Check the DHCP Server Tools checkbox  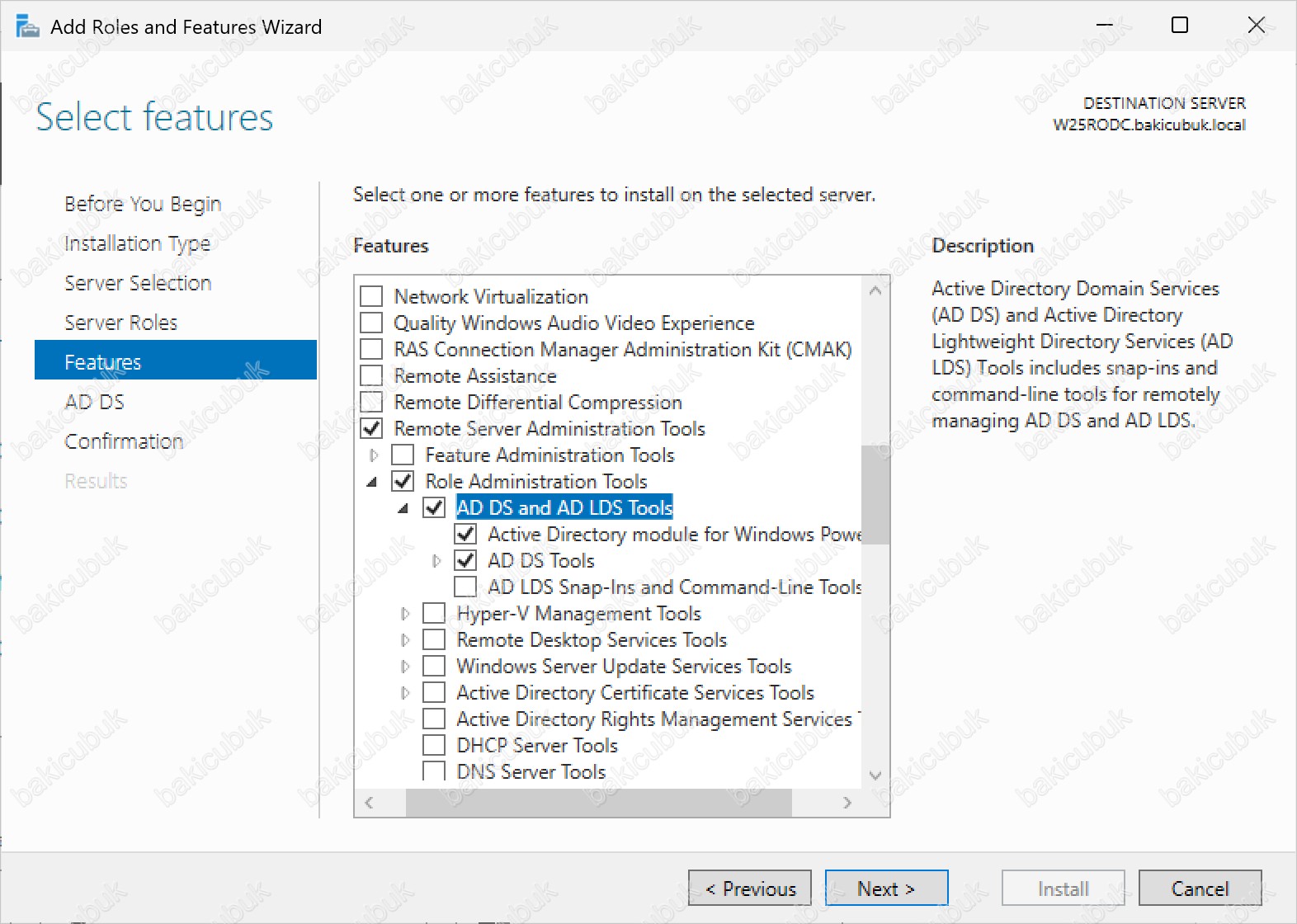434,745
